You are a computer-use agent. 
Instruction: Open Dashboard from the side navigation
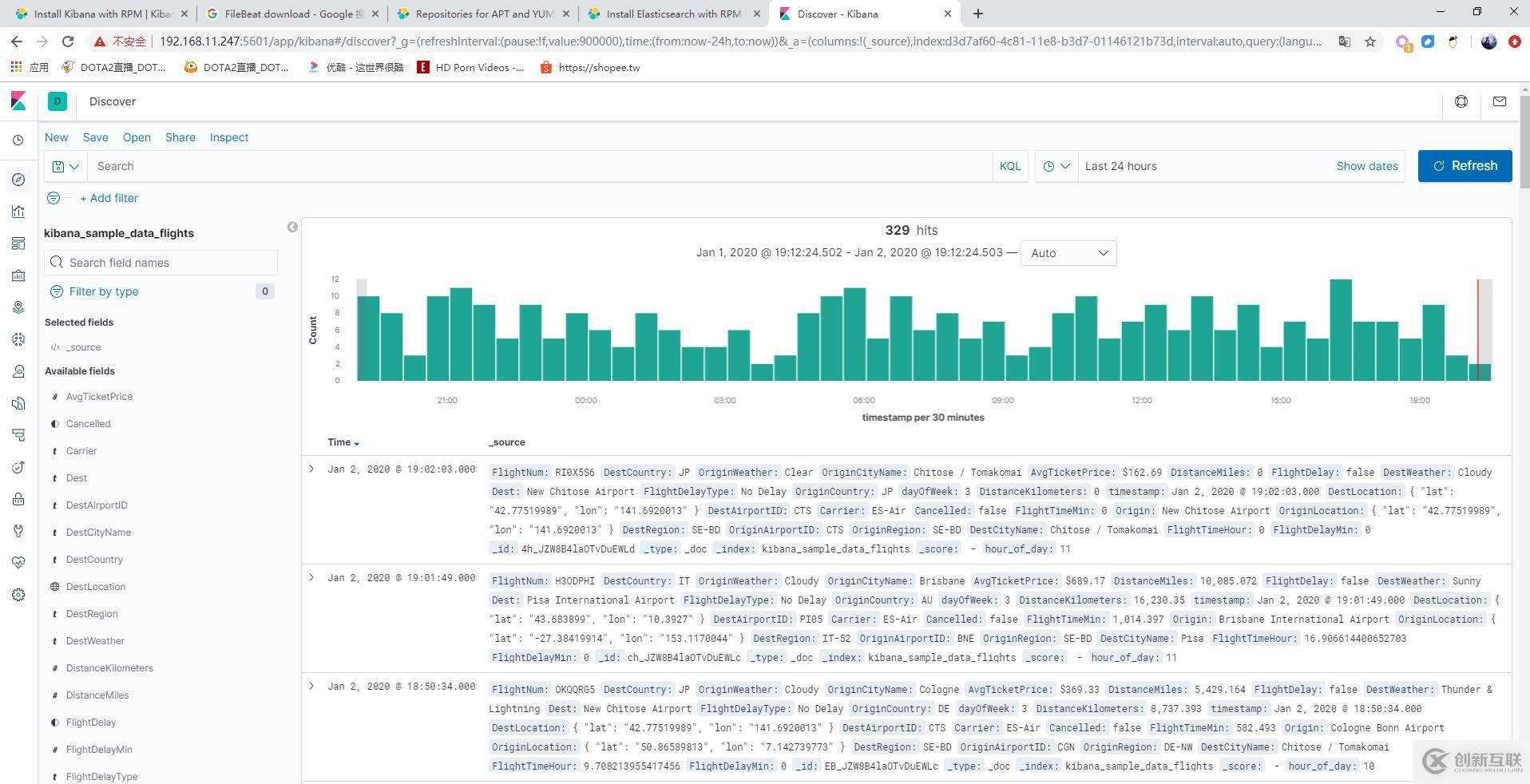tap(18, 244)
